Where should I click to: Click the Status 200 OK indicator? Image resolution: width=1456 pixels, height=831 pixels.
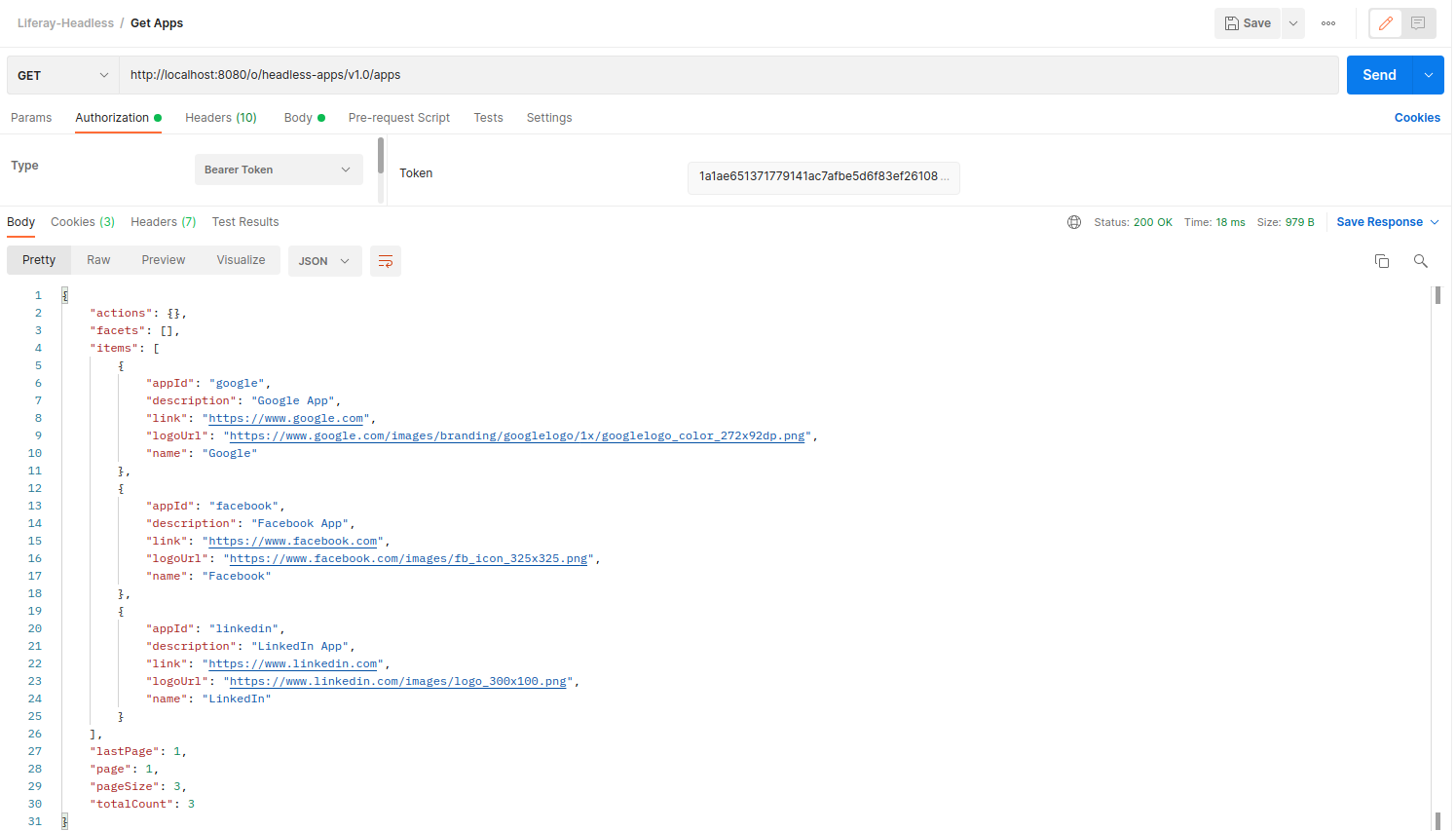coord(1133,222)
